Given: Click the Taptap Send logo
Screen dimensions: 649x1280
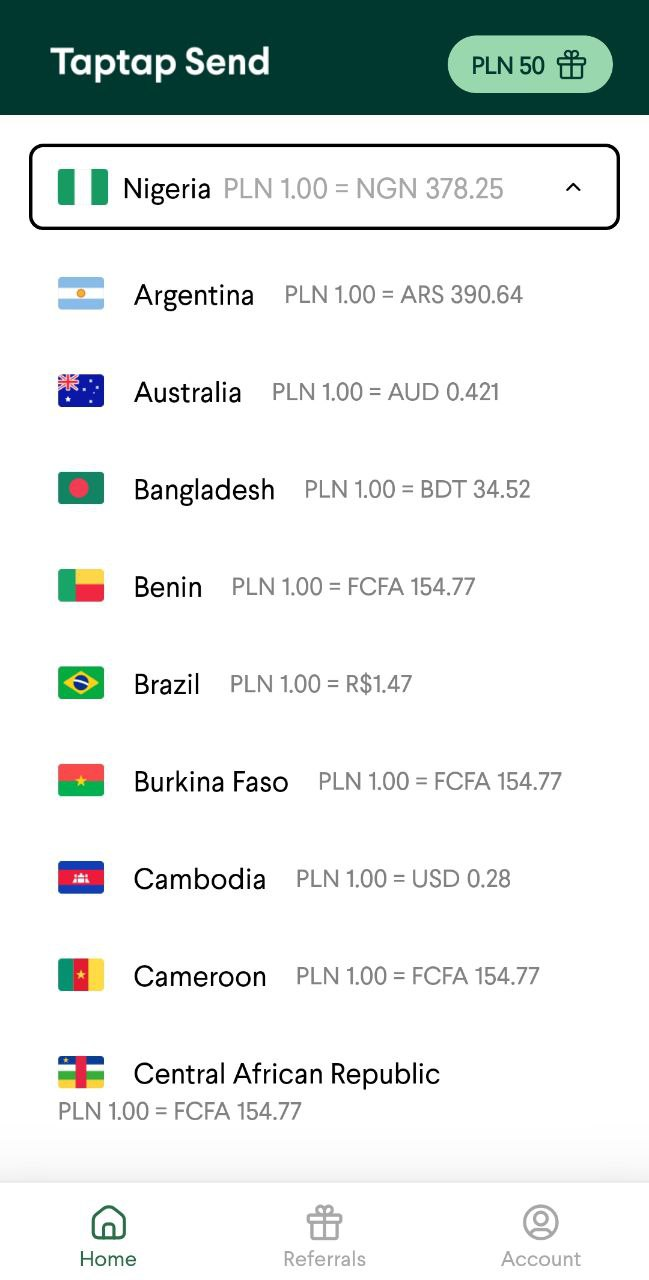Looking at the screenshot, I should [x=160, y=63].
